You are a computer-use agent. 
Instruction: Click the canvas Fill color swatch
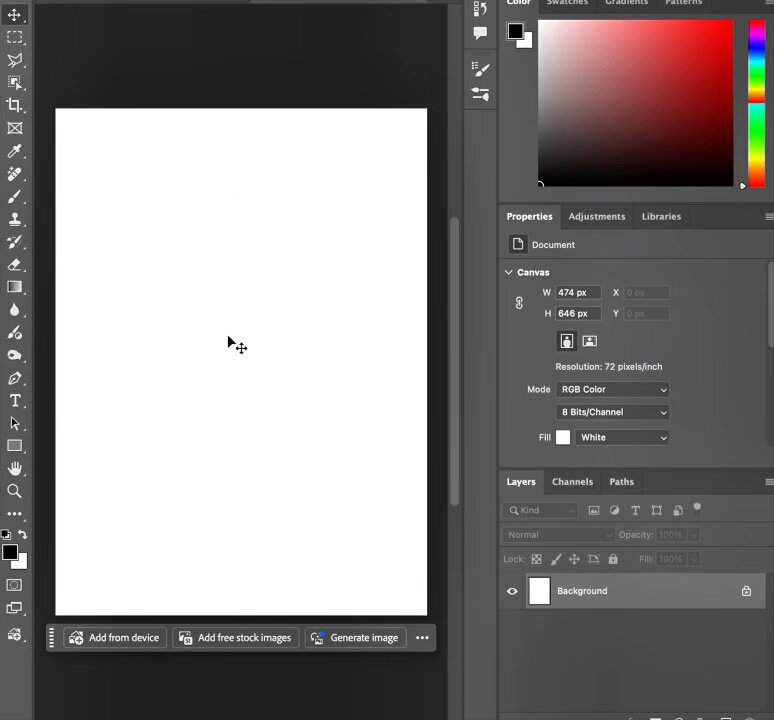tap(563, 438)
